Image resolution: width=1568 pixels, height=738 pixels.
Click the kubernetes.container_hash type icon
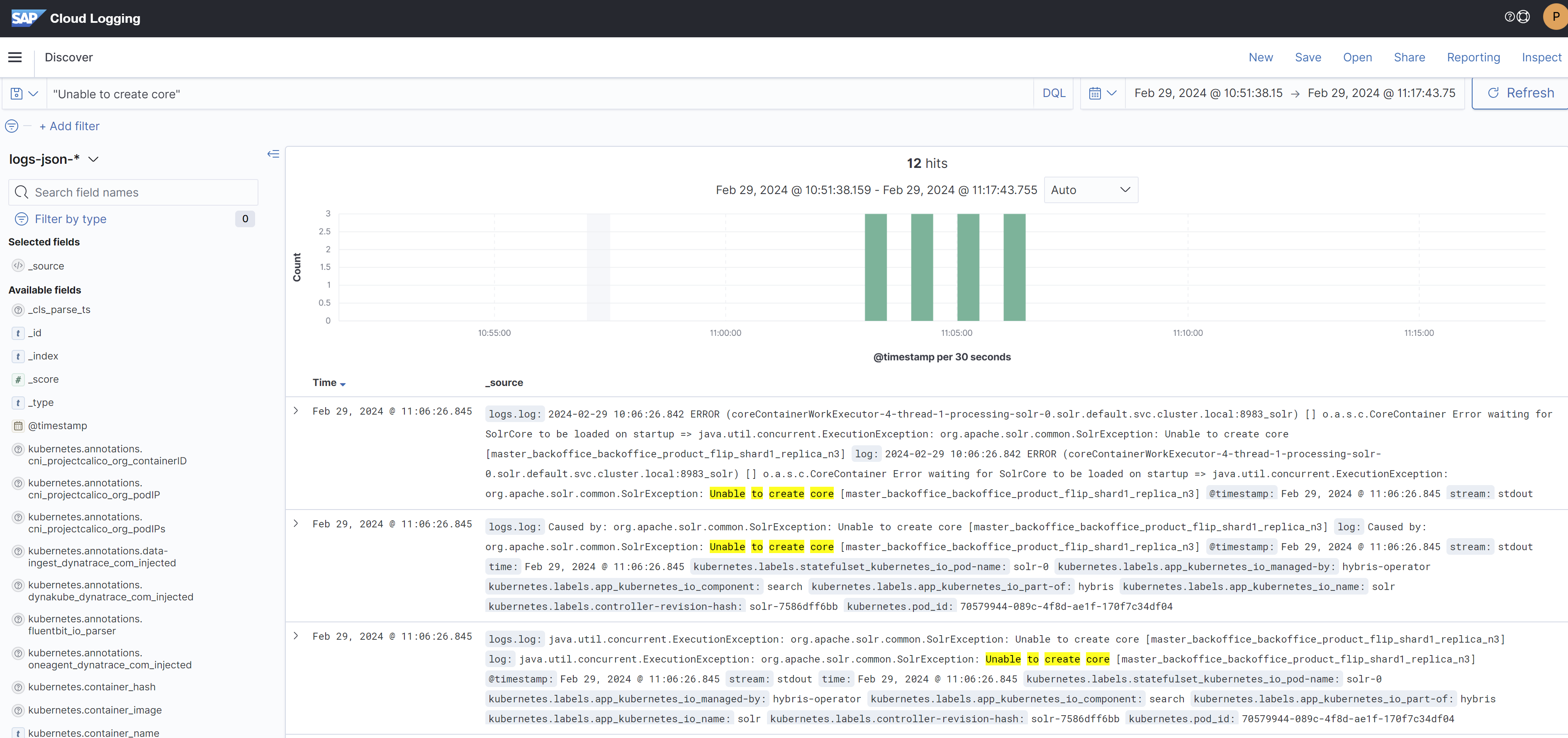click(18, 687)
